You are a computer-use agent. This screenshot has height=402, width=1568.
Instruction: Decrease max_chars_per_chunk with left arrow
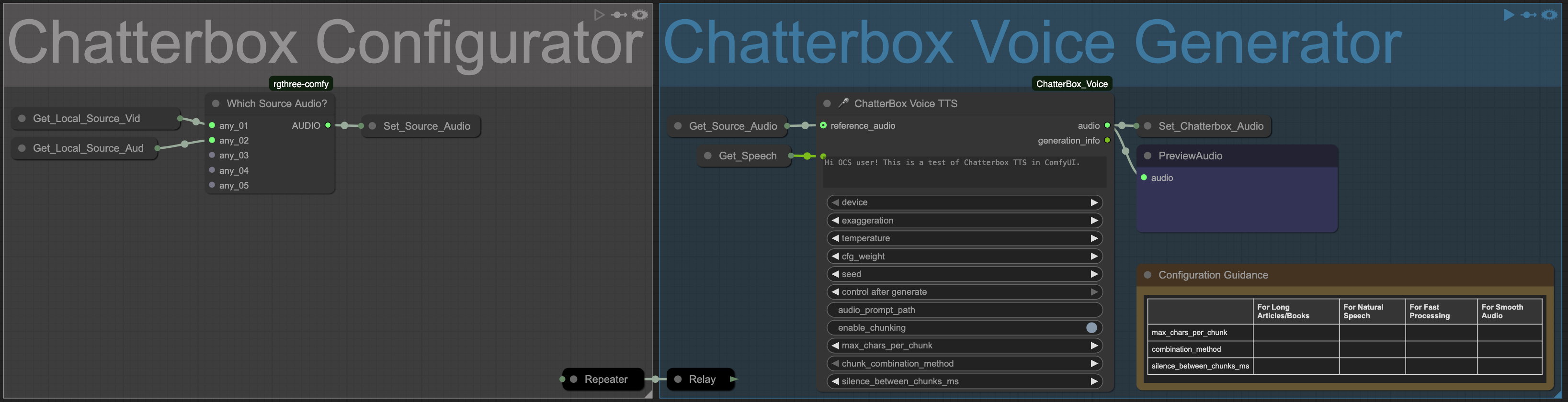click(x=836, y=346)
